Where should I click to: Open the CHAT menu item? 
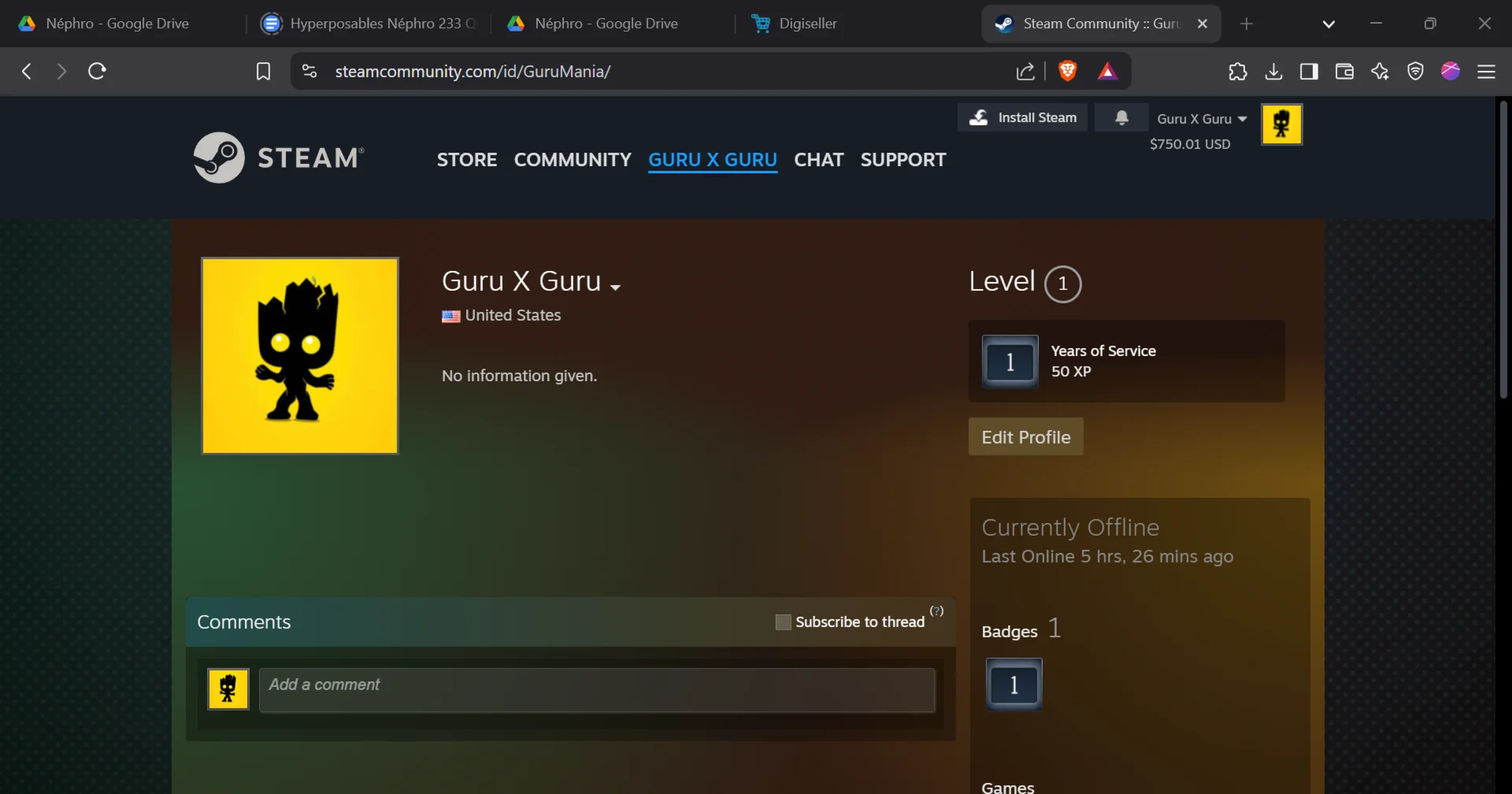[x=819, y=160]
